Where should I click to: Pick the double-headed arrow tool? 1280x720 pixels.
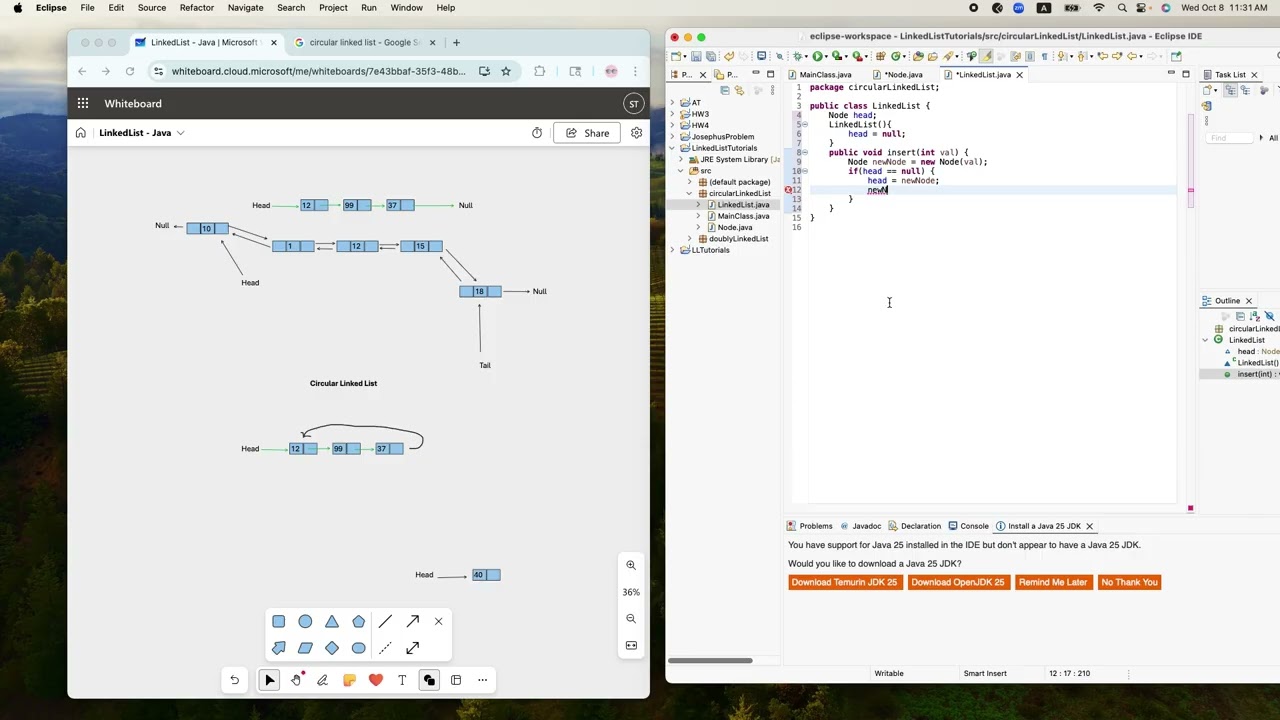pyautogui.click(x=412, y=648)
